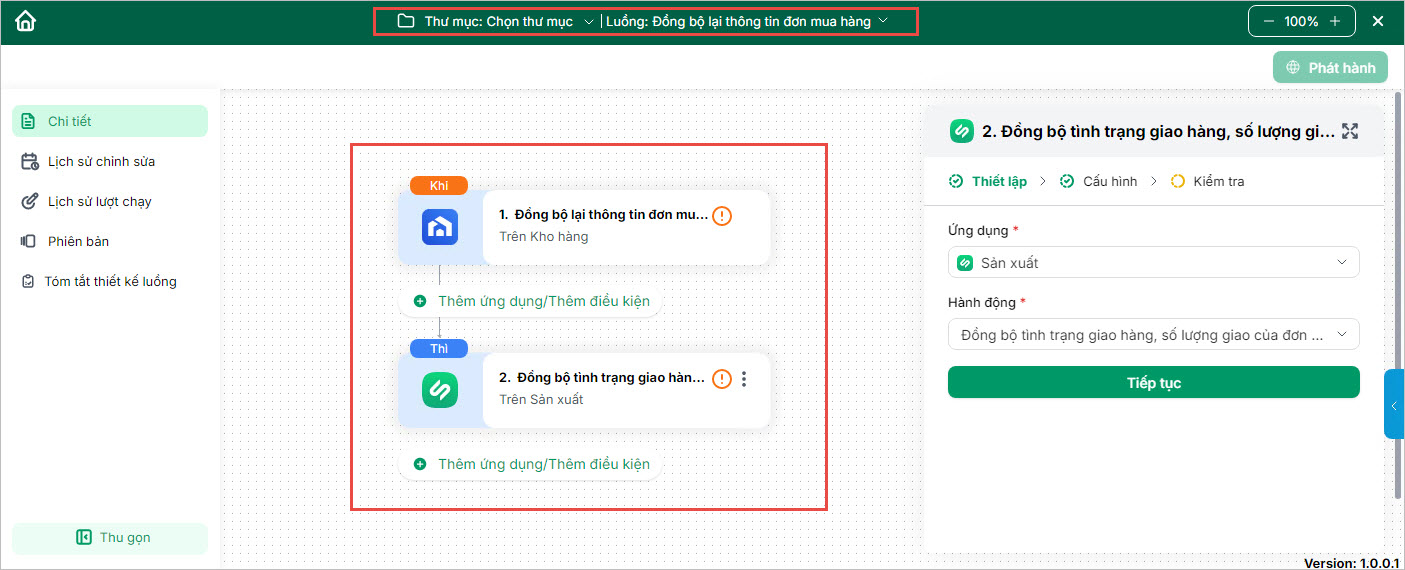Open Tóm tắt thiết kế luồng
The width and height of the screenshot is (1405, 570).
[x=110, y=281]
